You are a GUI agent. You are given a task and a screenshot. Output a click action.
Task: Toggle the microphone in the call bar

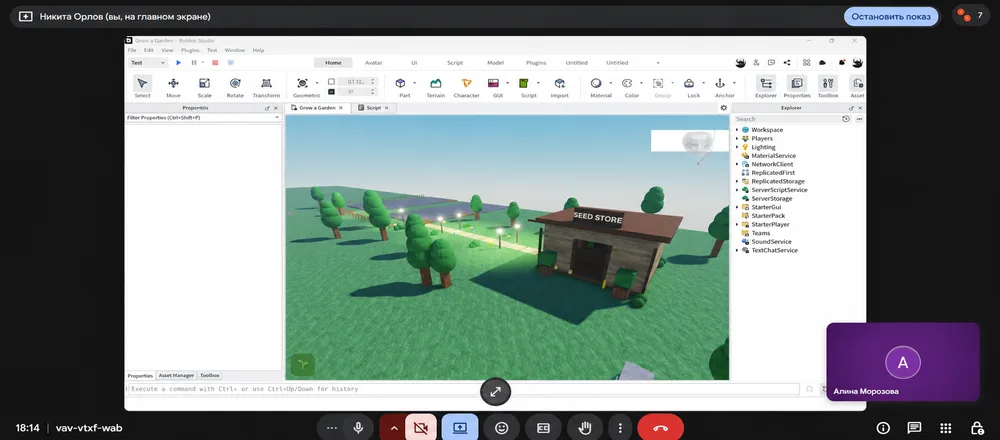click(x=359, y=428)
